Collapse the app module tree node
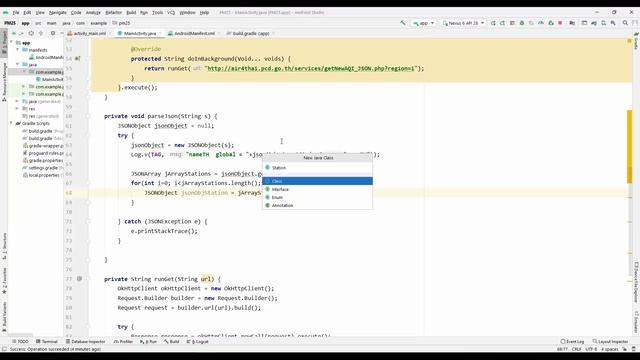 [x=11, y=42]
